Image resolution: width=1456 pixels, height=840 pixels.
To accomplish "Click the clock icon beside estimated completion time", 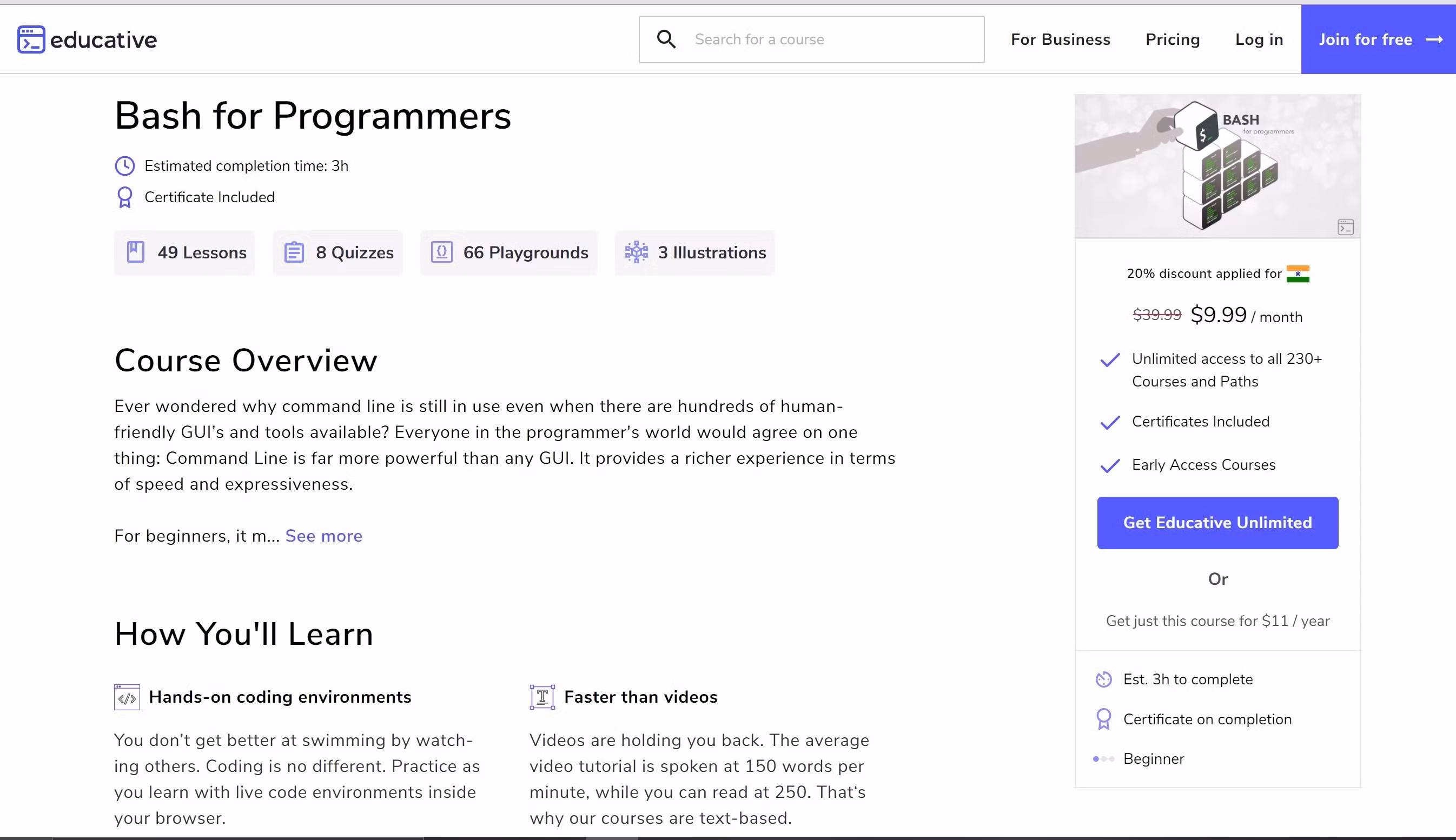I will (x=124, y=166).
